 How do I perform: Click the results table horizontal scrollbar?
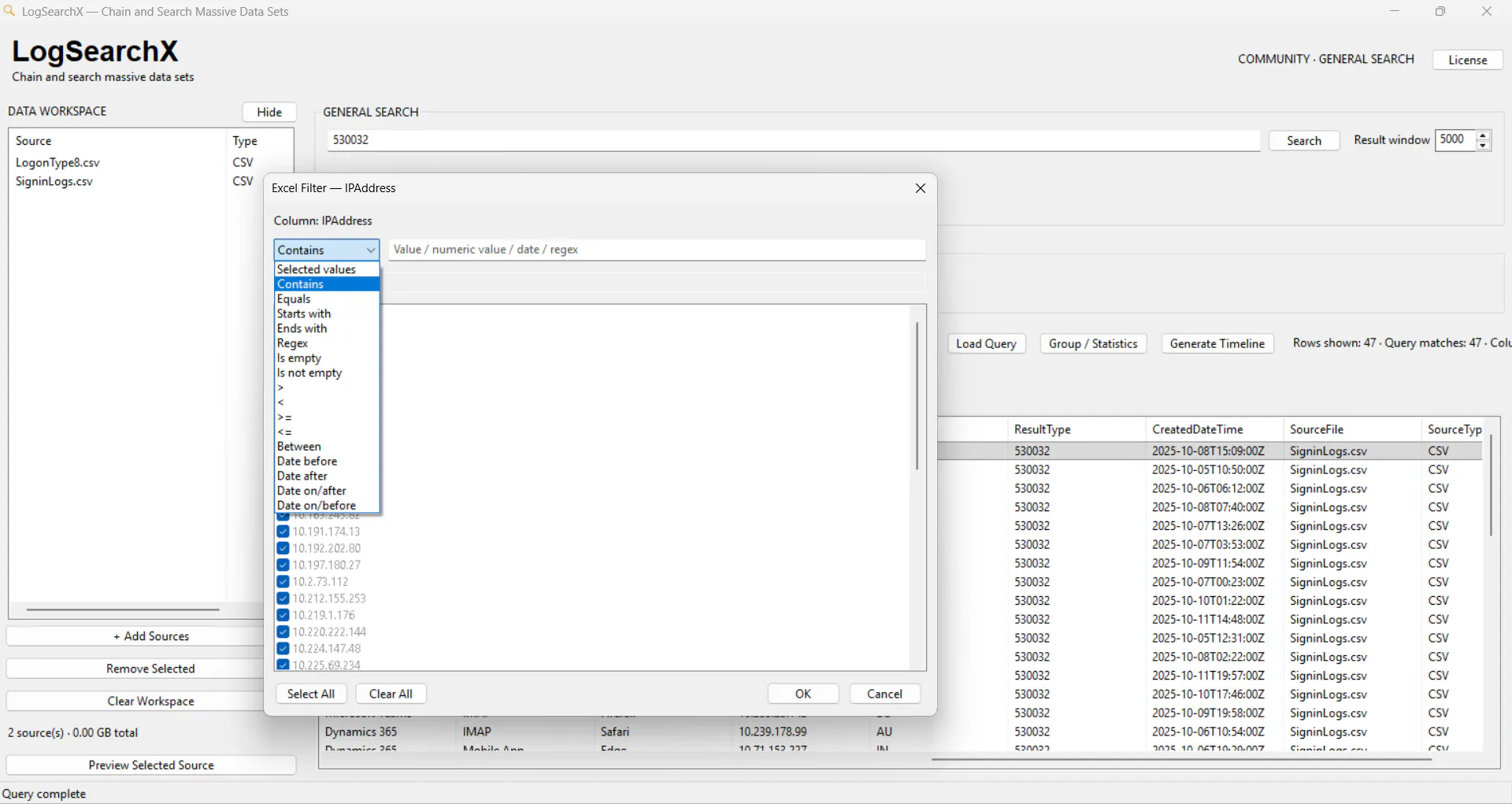pyautogui.click(x=1181, y=760)
